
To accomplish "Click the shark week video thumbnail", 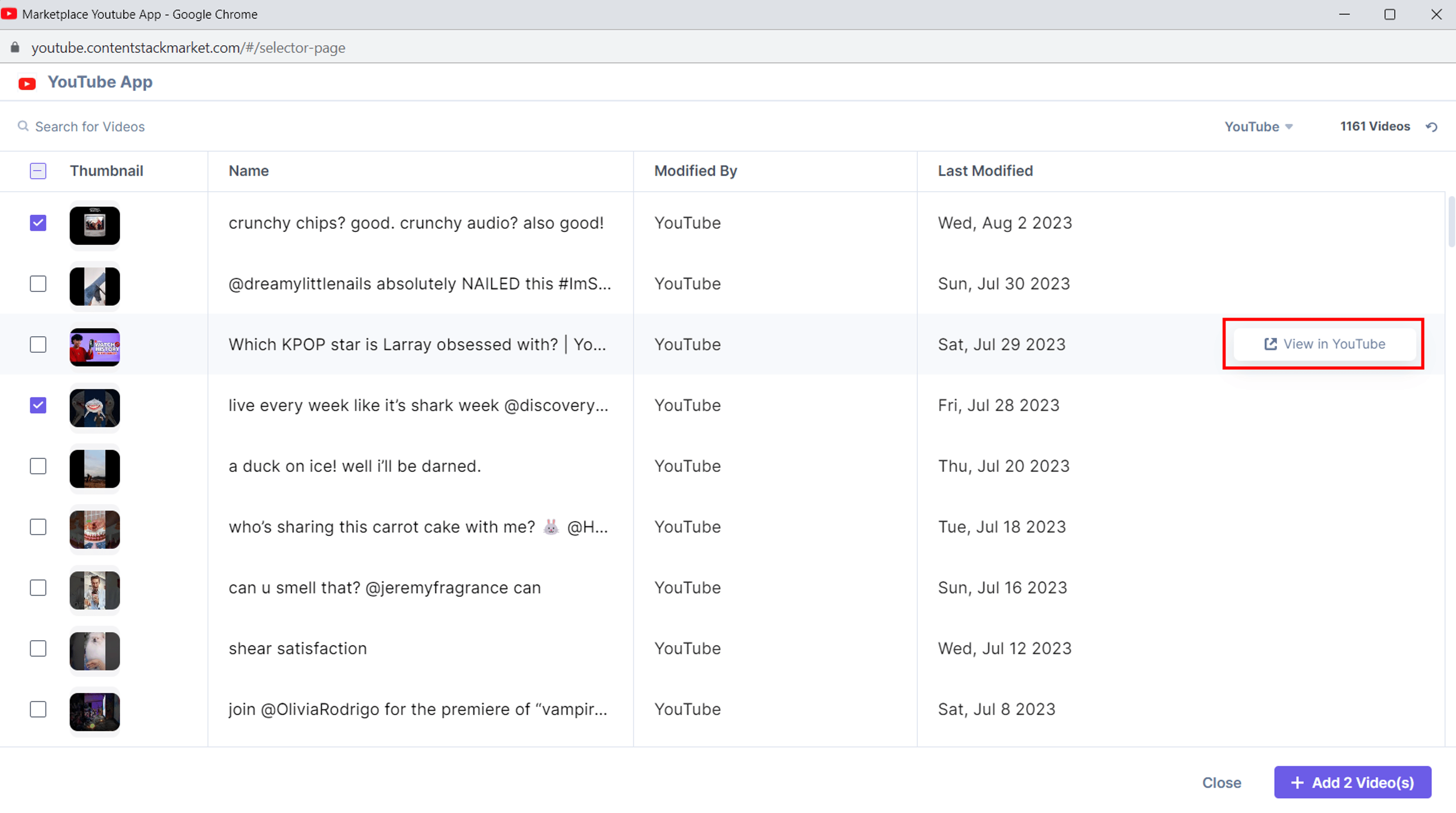I will (x=94, y=408).
